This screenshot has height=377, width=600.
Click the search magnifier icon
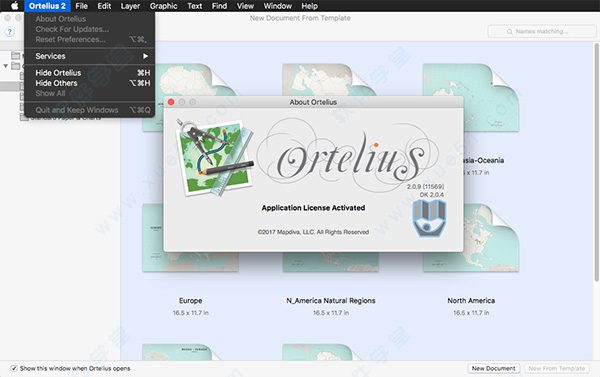pos(509,32)
